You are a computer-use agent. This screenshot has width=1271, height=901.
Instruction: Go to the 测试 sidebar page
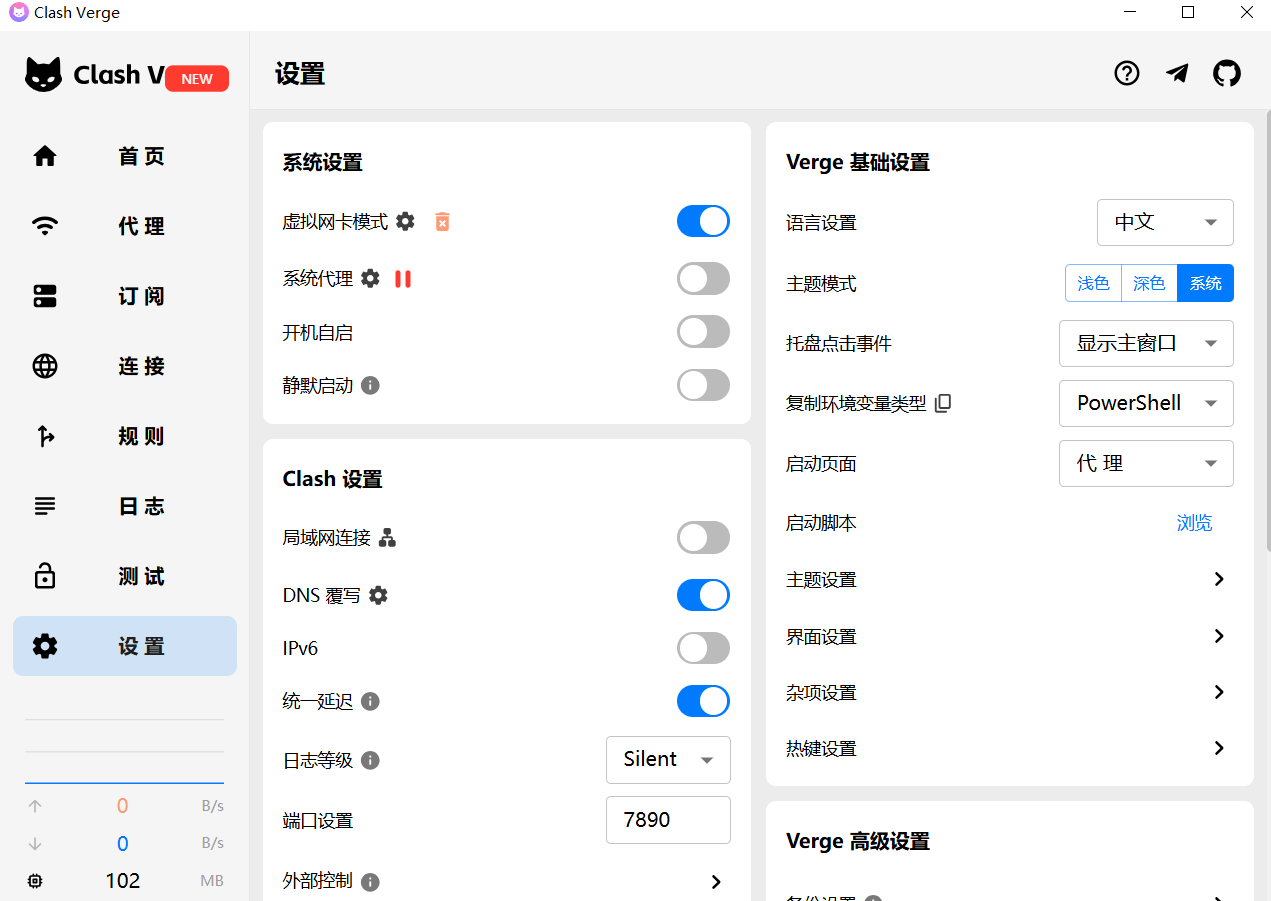point(125,576)
